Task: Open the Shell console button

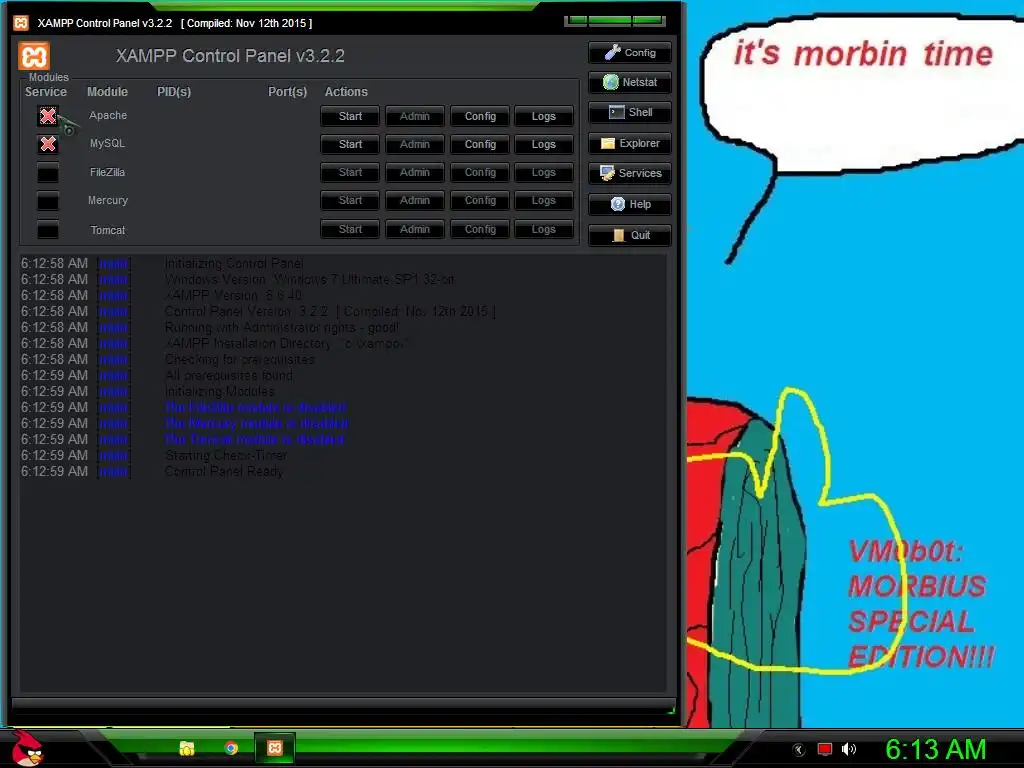Action: tap(630, 112)
